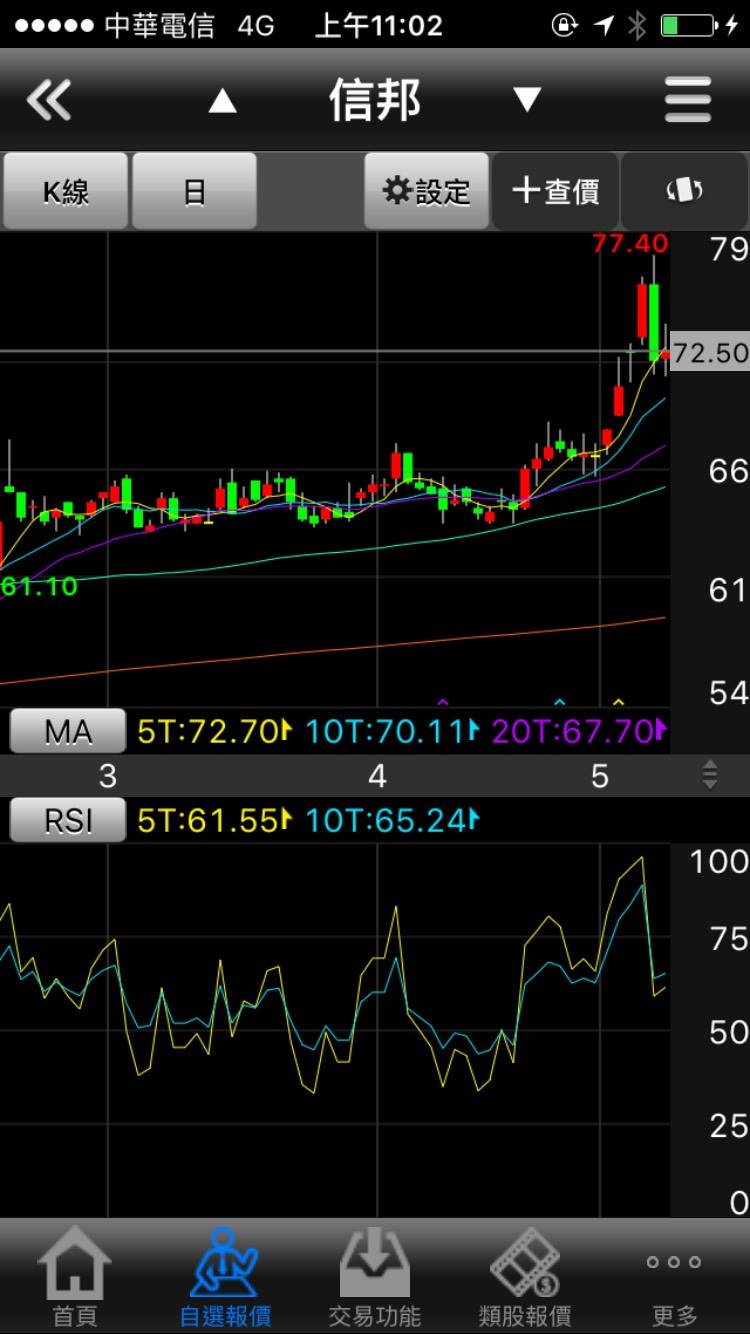The width and height of the screenshot is (750, 1334).
Task: Open 類股報價 sector quotes tab
Action: coord(525,1277)
